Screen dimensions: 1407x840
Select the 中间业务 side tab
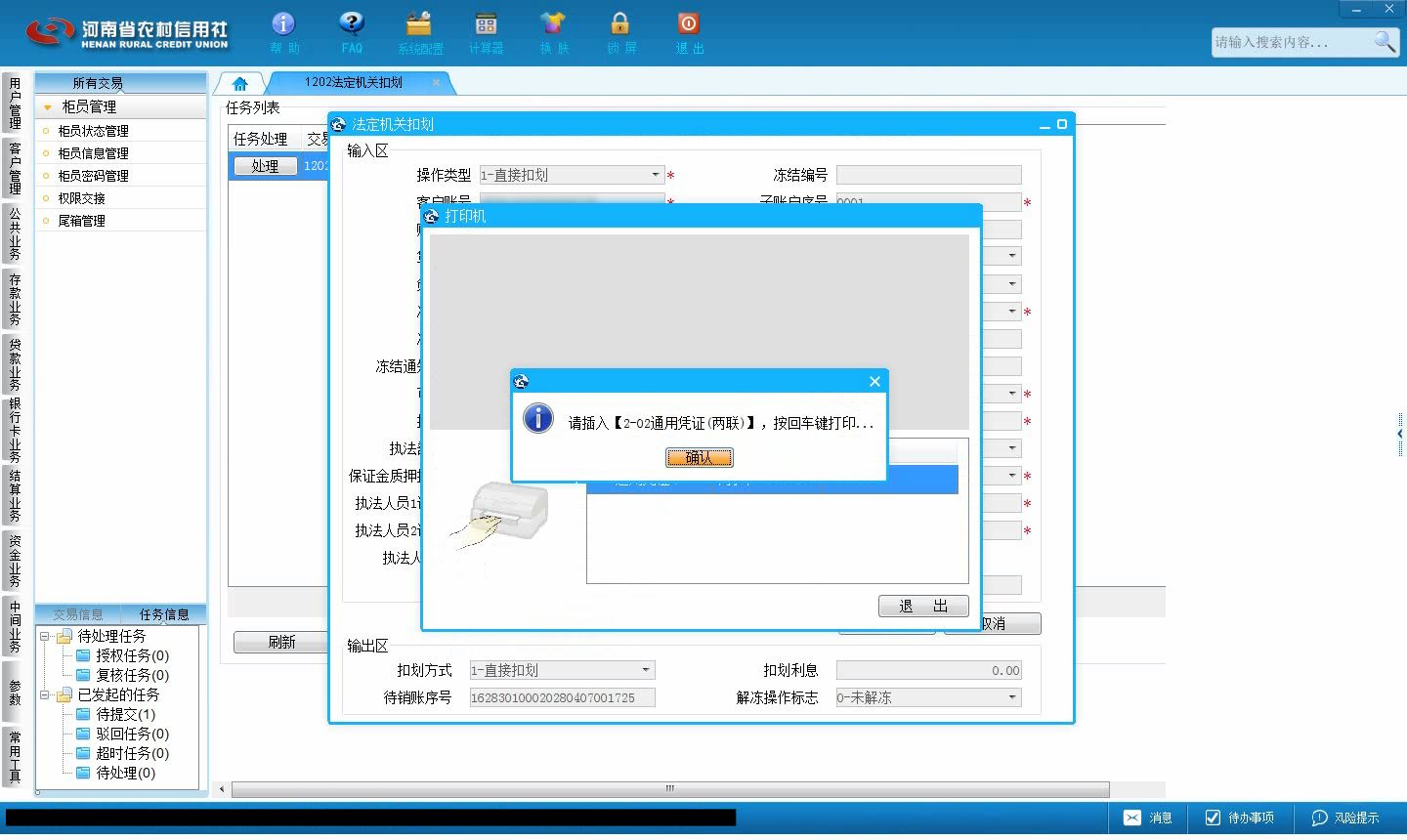coord(14,625)
